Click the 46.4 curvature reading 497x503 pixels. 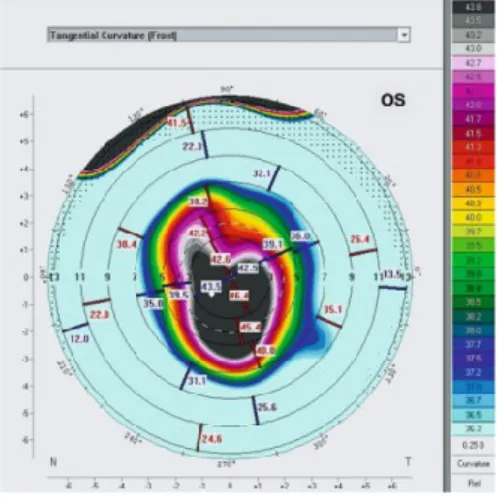(x=239, y=295)
